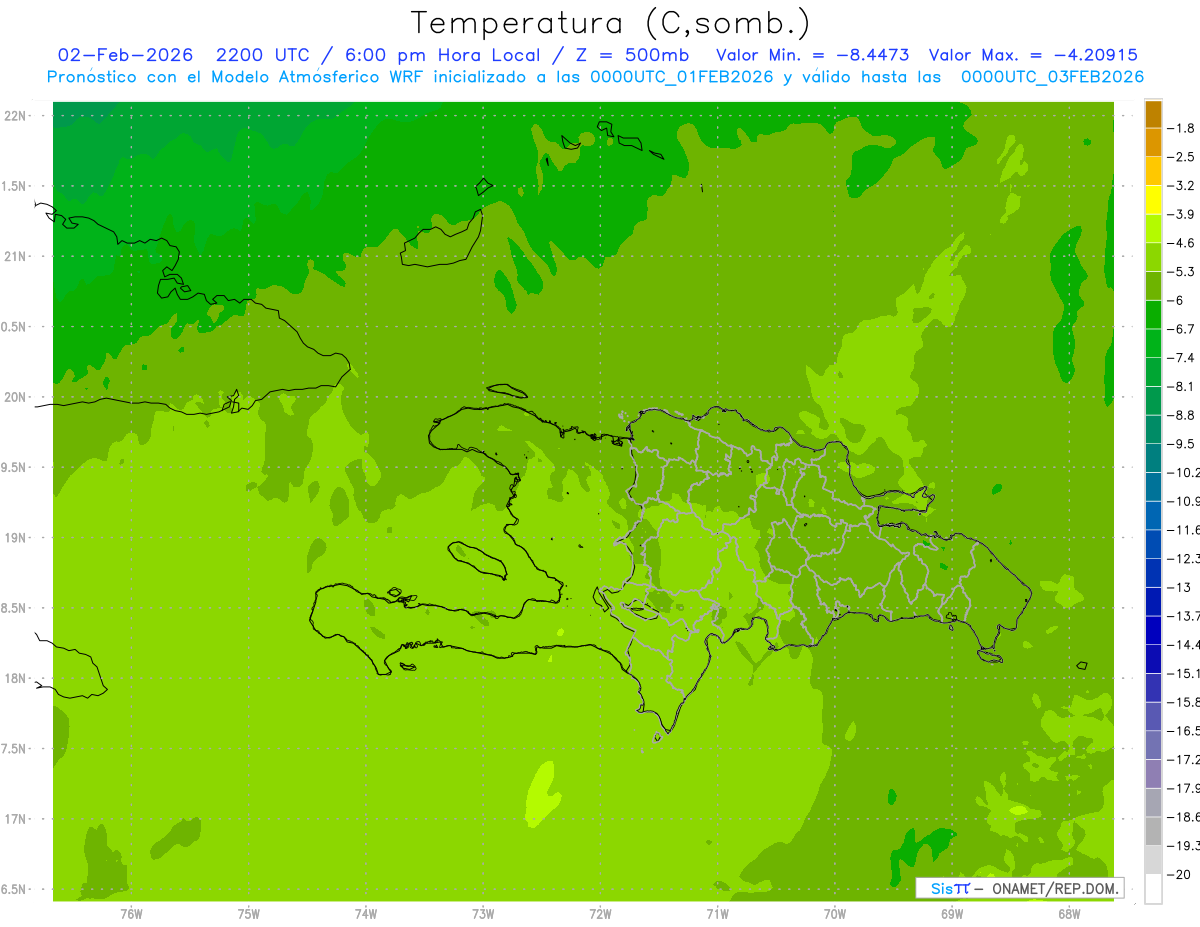Click the -20 colorbar label
This screenshot has width=1200, height=927.
[1179, 875]
